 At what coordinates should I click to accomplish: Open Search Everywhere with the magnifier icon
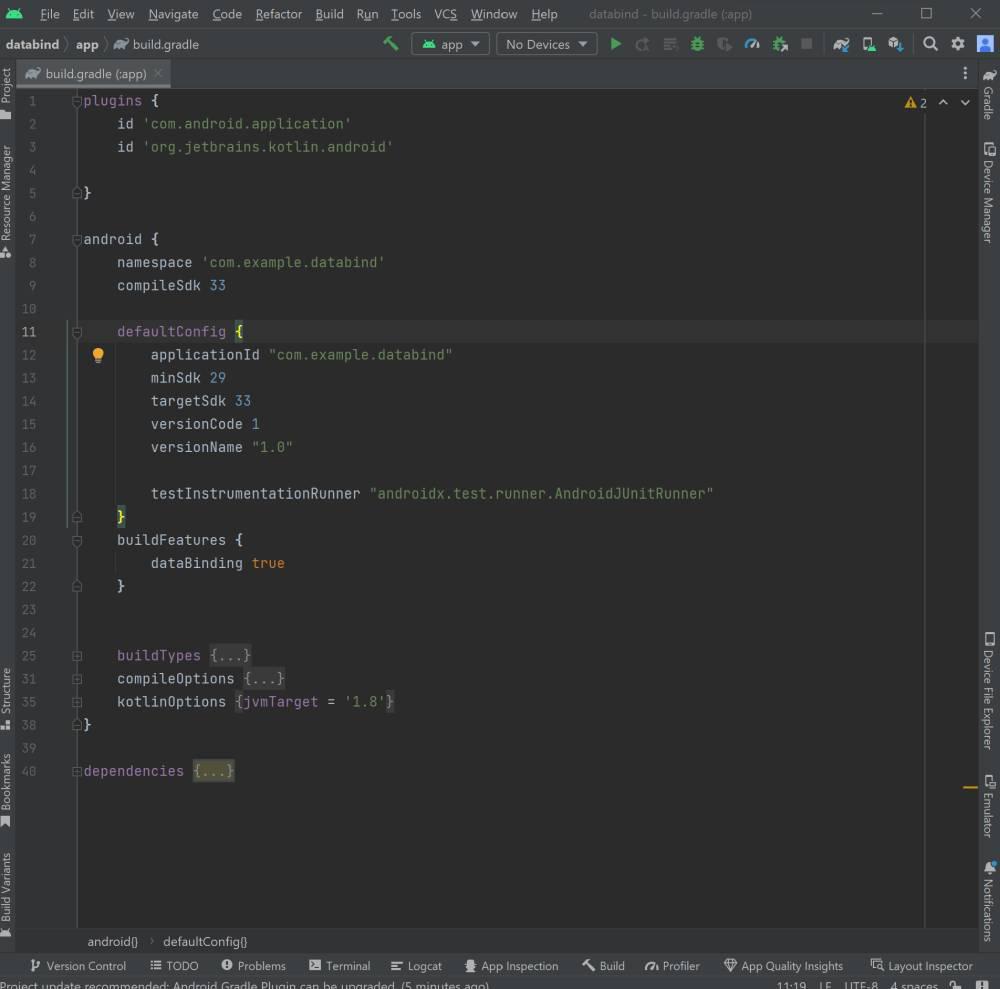(x=928, y=44)
